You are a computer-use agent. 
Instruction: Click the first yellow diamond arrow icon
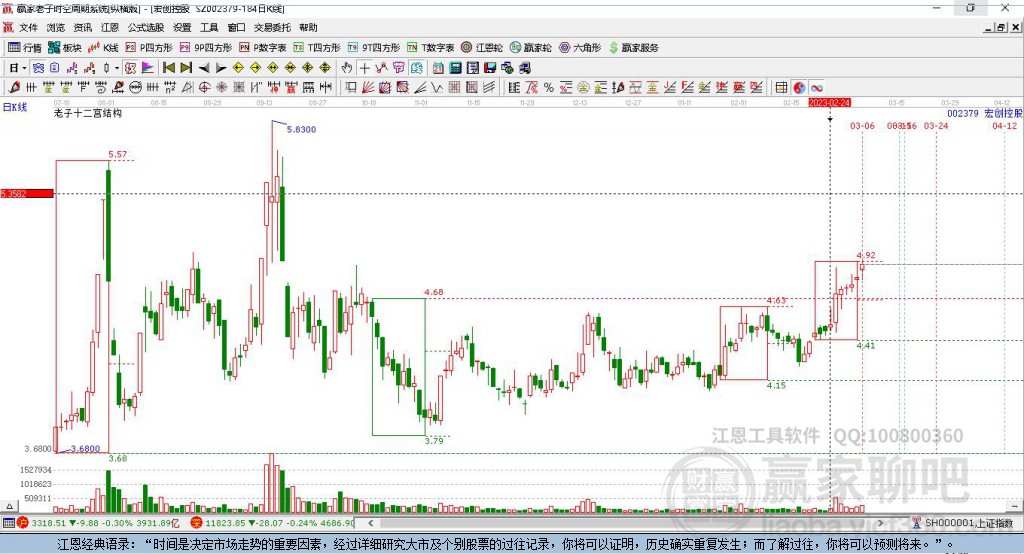[x=238, y=68]
